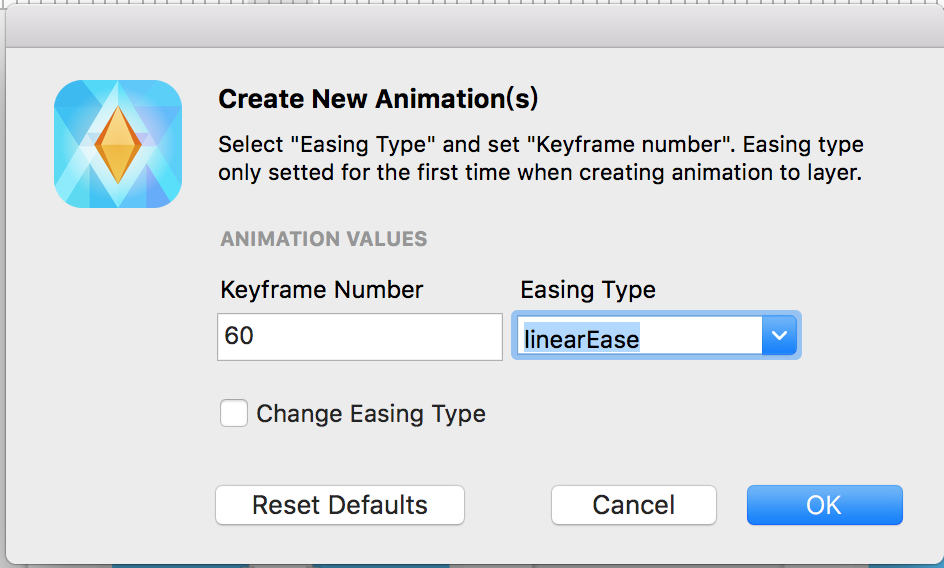Click the ANIMATION VALUES section label
The height and width of the screenshot is (568, 944).
click(323, 239)
